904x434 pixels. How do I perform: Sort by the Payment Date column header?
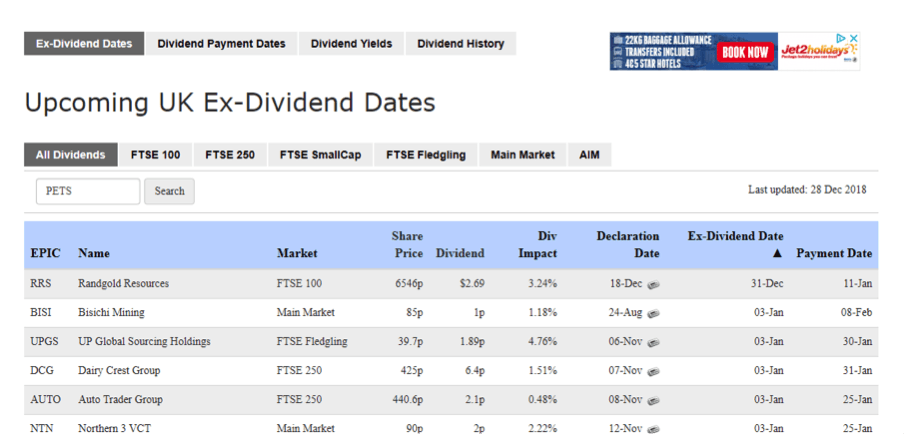(x=834, y=254)
